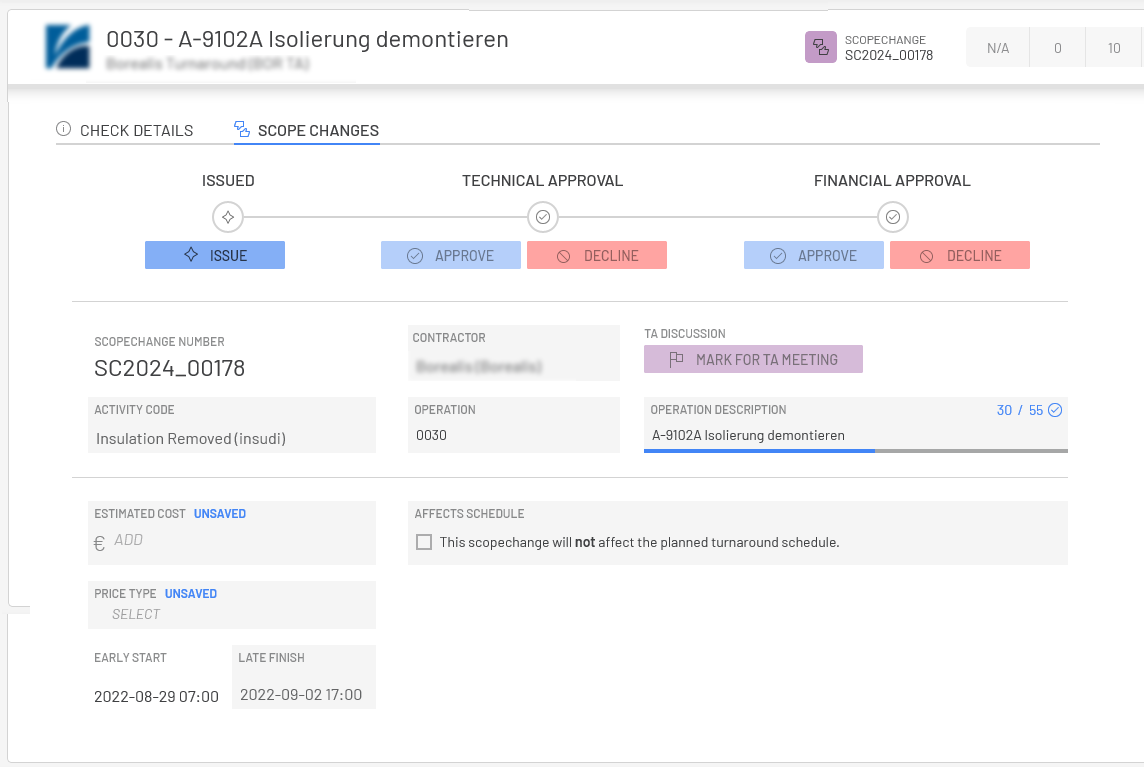
Task: Mark scopechange for TA meeting
Action: [753, 360]
